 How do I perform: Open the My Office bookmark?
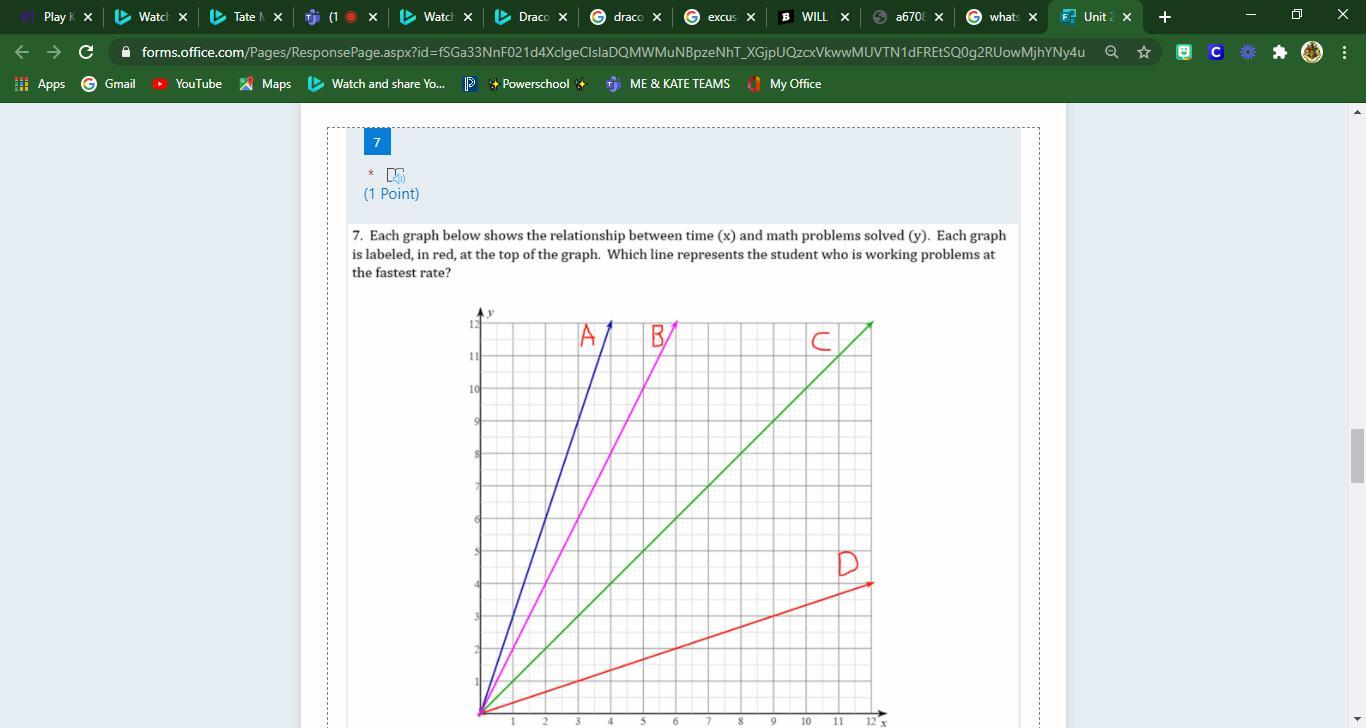[x=784, y=84]
